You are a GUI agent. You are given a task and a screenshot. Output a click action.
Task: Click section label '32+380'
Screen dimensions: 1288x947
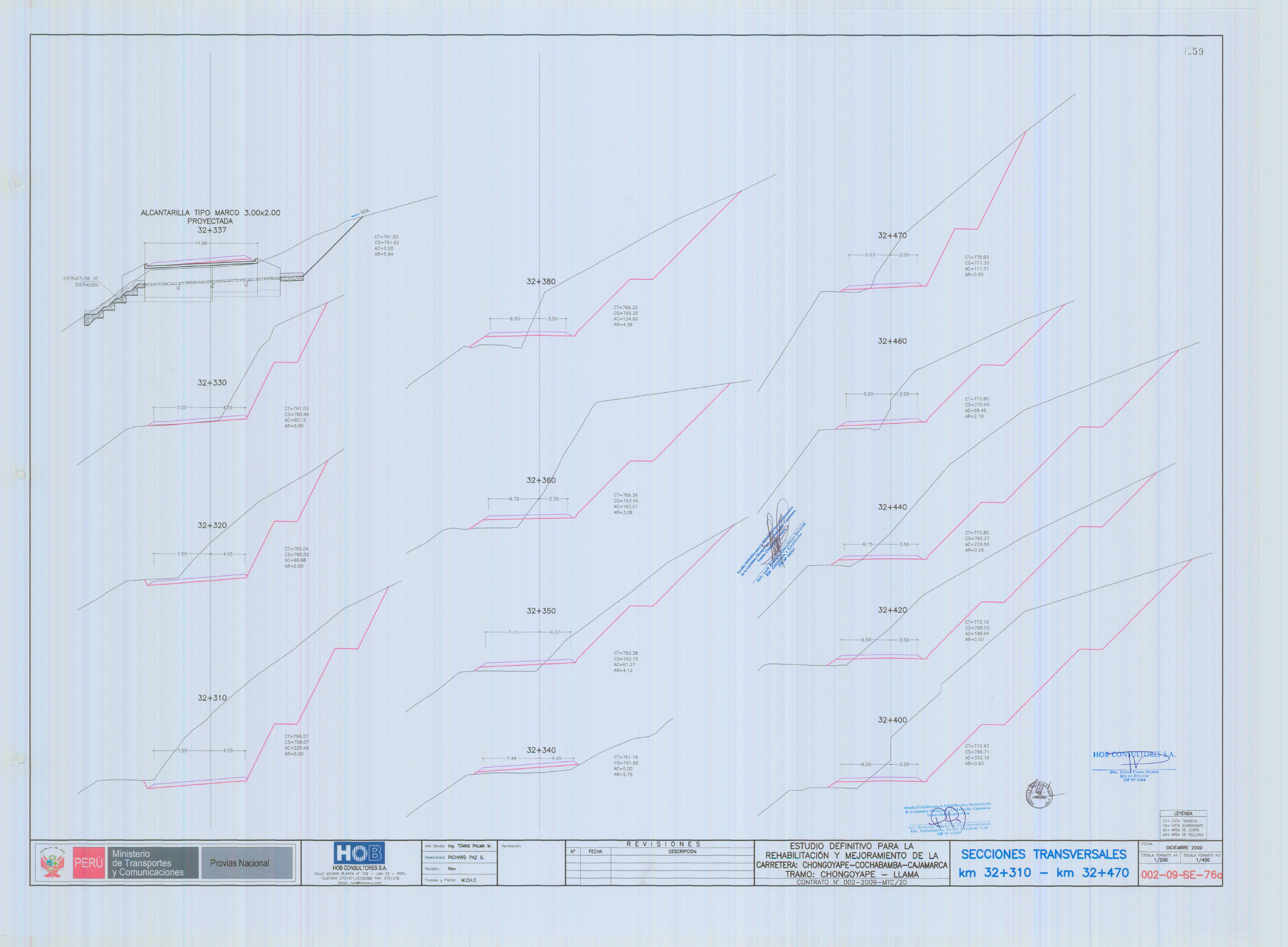click(541, 282)
